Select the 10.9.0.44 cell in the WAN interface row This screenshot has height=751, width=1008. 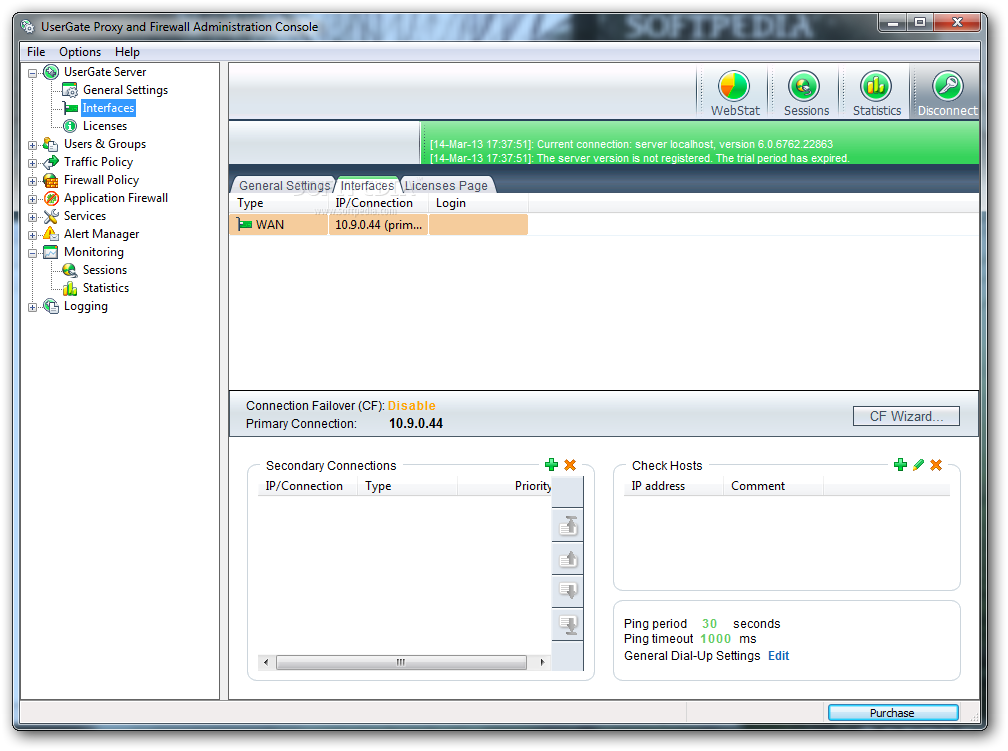click(378, 224)
